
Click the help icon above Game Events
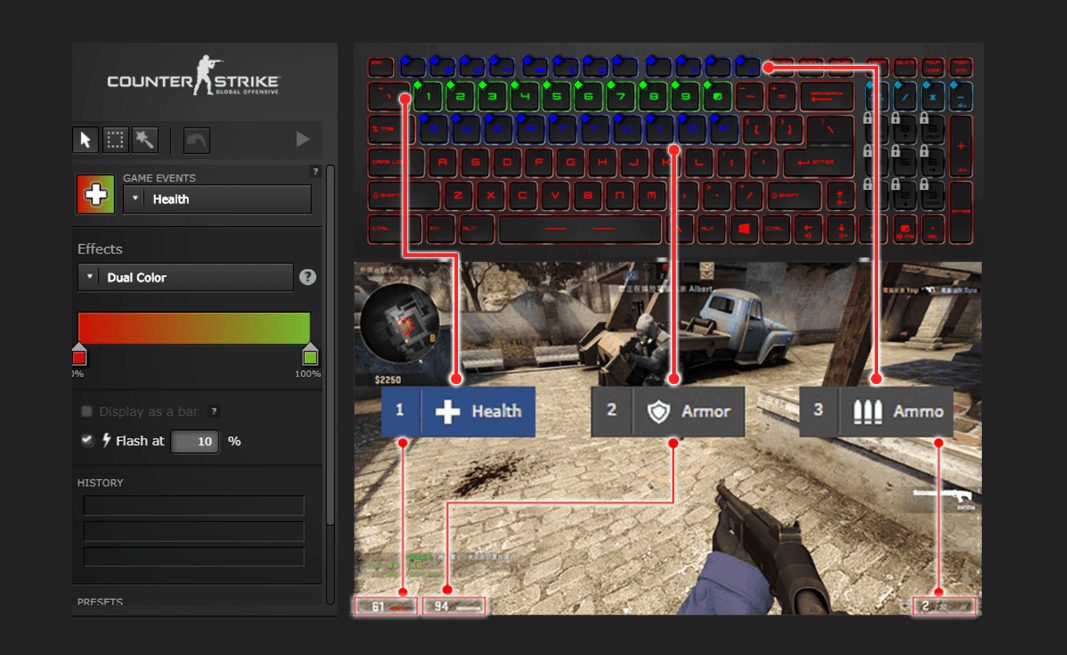[315, 172]
